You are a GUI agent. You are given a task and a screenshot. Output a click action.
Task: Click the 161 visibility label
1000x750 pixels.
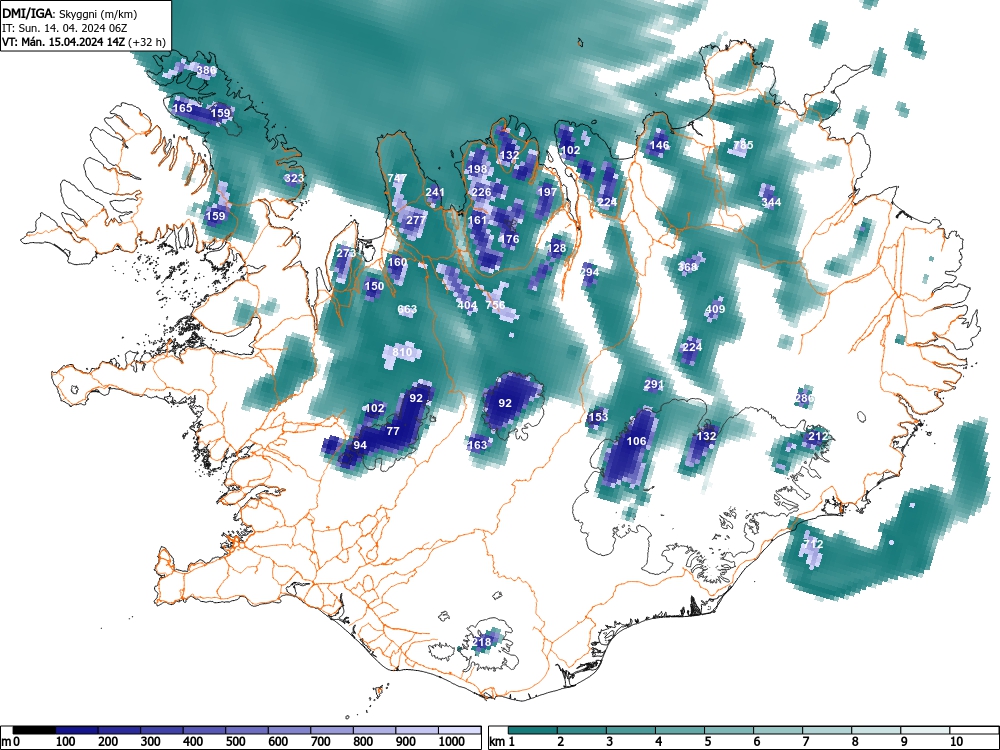477,220
